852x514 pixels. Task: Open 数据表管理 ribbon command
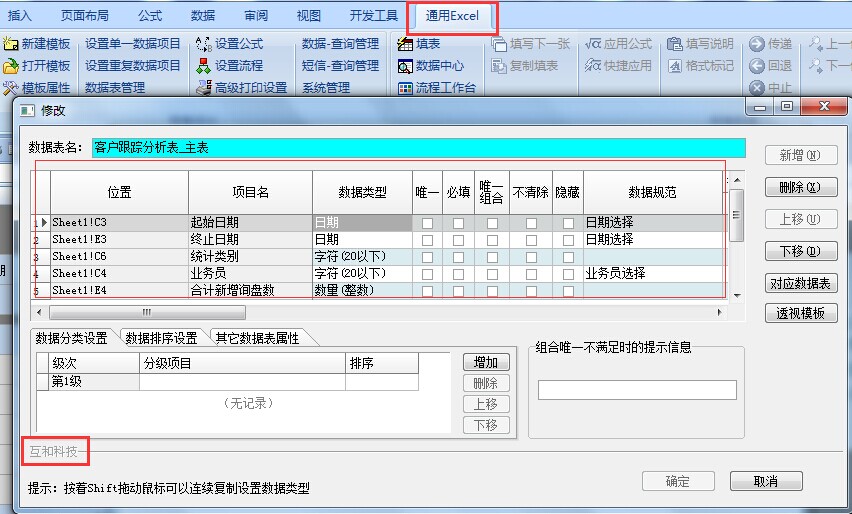click(x=115, y=87)
